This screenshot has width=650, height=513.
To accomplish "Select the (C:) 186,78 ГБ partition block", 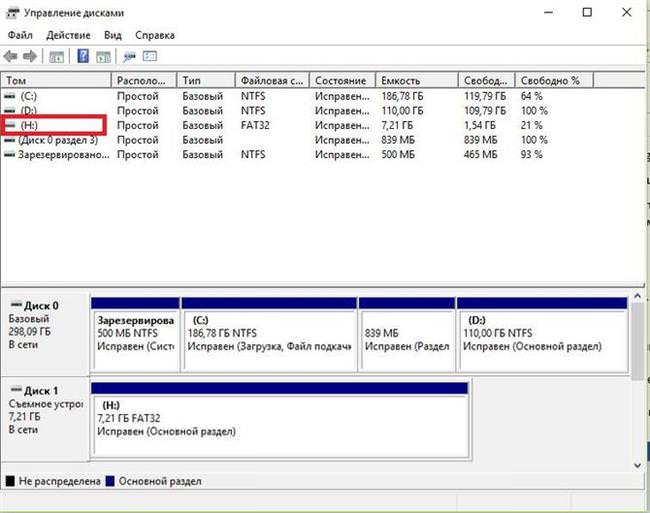I will (x=269, y=334).
